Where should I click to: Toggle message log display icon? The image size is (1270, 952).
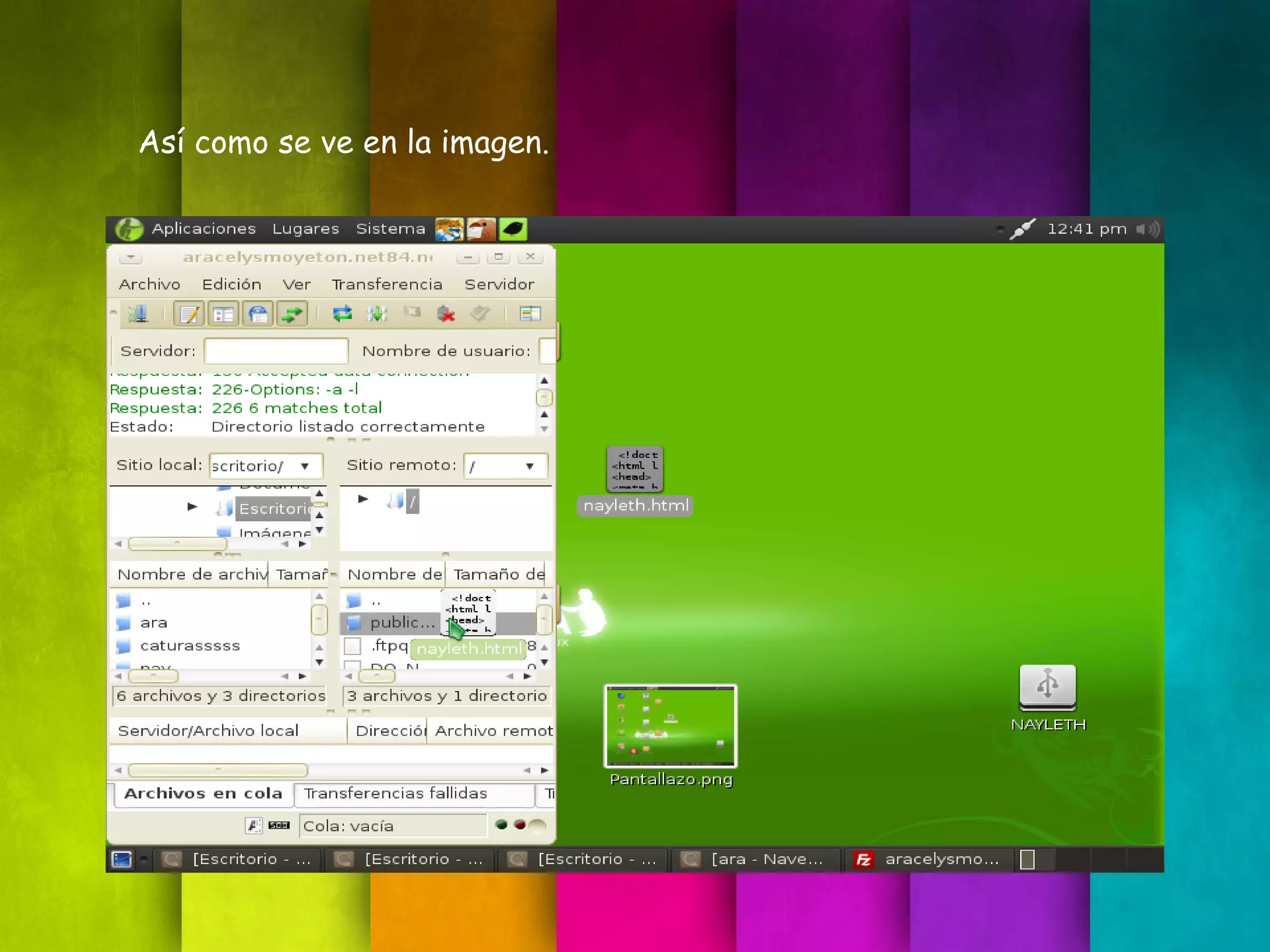(x=189, y=314)
